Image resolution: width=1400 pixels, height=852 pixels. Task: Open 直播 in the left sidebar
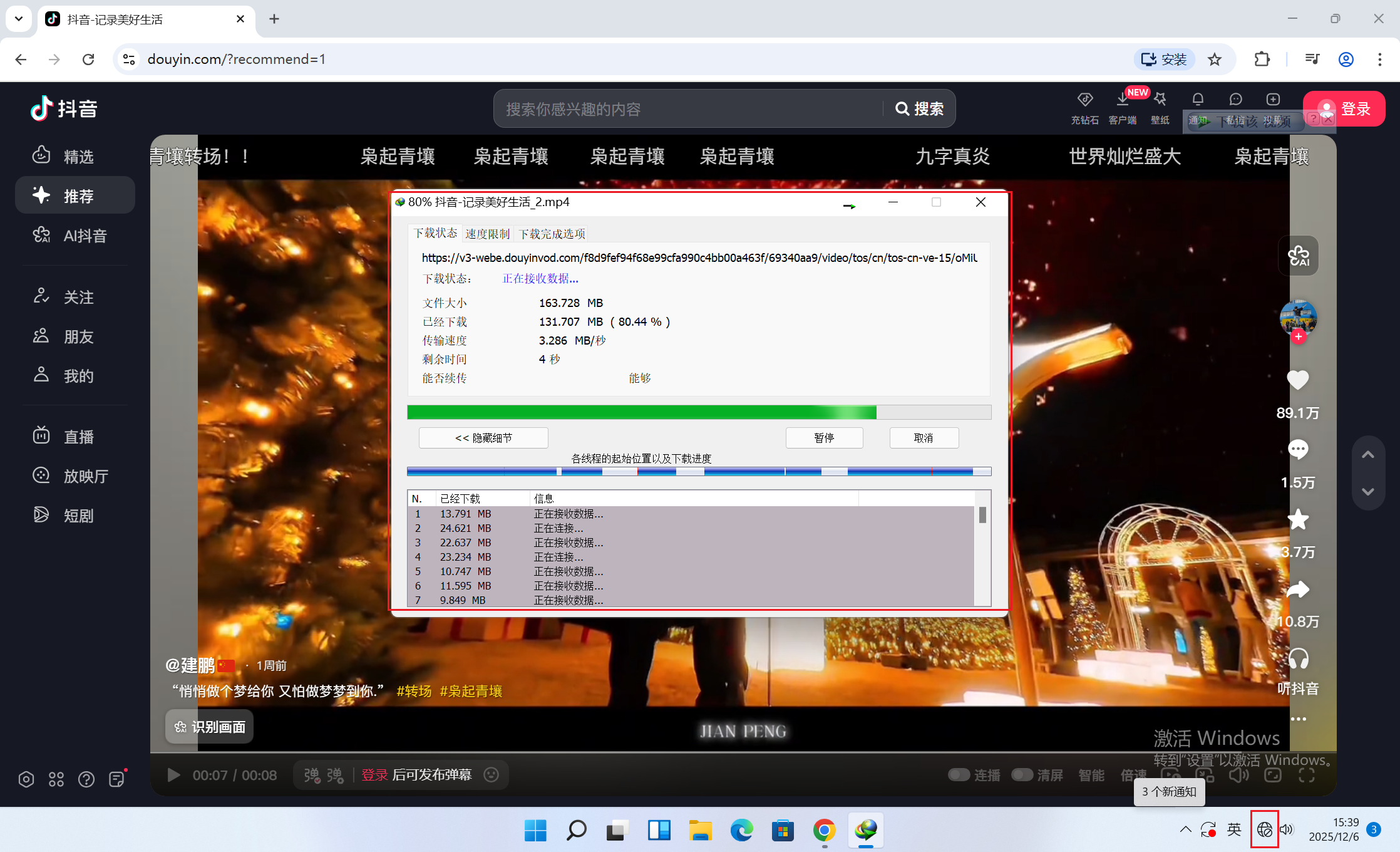tap(78, 437)
